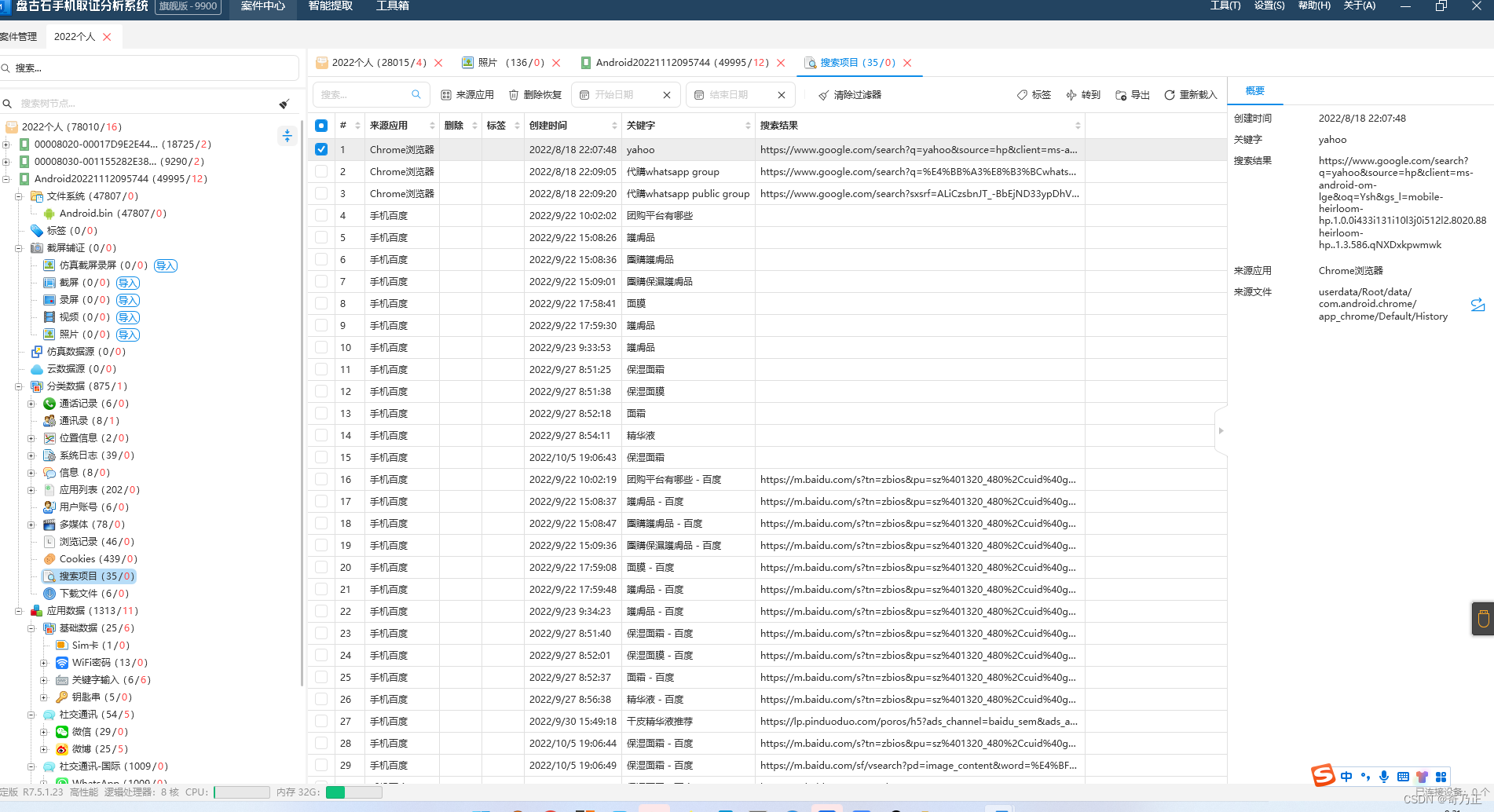This screenshot has width=1494, height=812.
Task: Click the 来源应用 filter icon in toolbar
Action: coord(446,95)
